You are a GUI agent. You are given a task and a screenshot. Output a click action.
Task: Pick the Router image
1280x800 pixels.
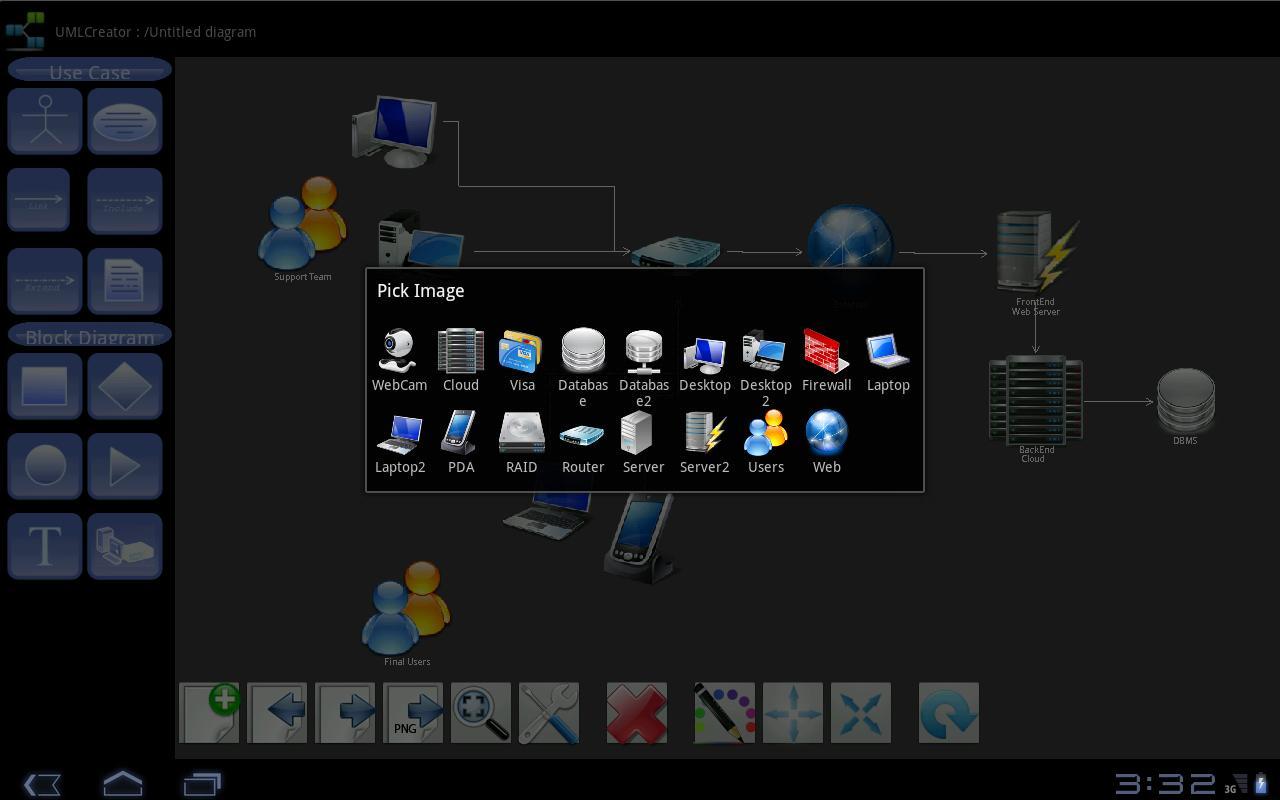[x=582, y=433]
